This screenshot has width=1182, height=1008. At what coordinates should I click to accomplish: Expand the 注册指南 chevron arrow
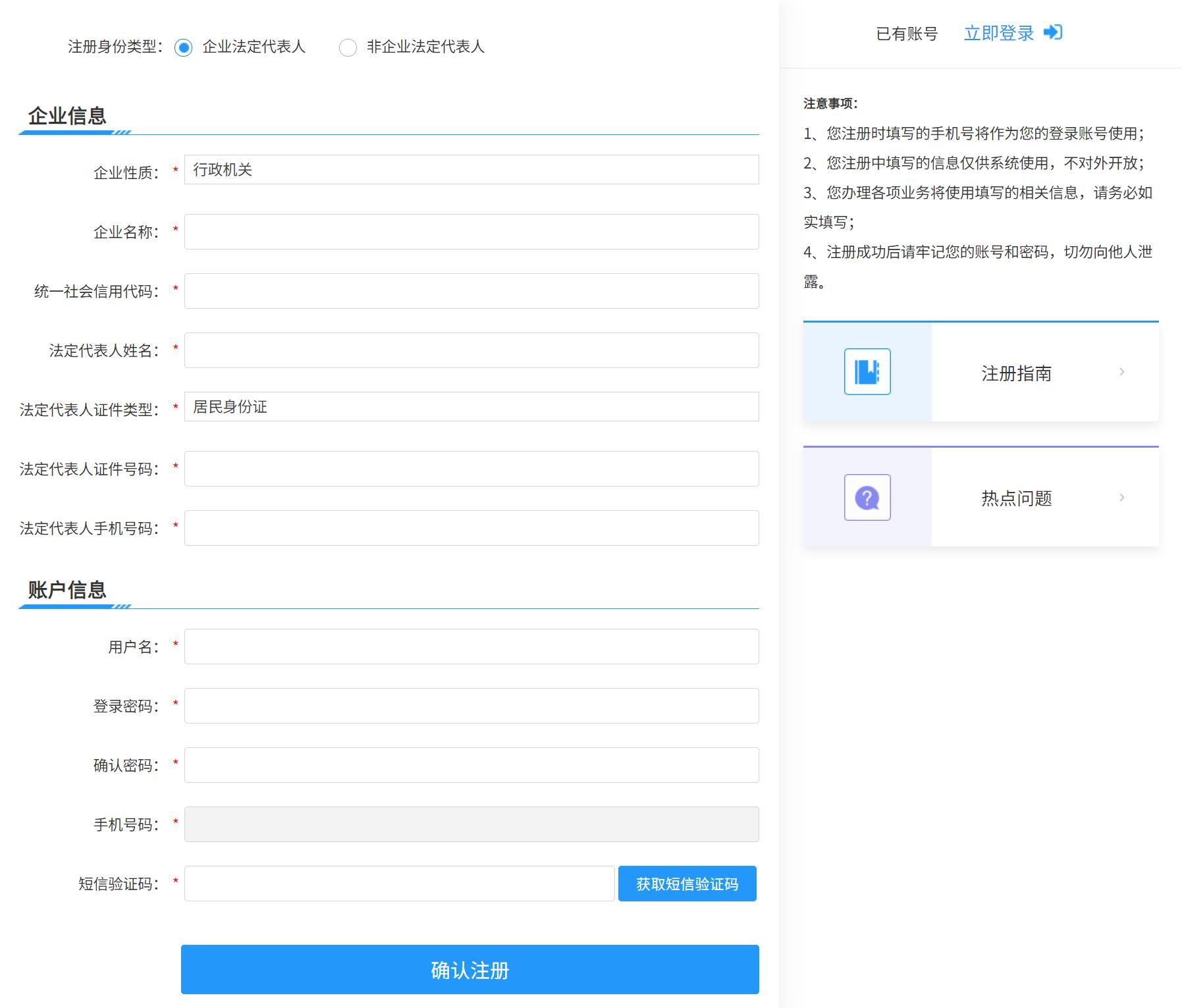tap(1121, 372)
